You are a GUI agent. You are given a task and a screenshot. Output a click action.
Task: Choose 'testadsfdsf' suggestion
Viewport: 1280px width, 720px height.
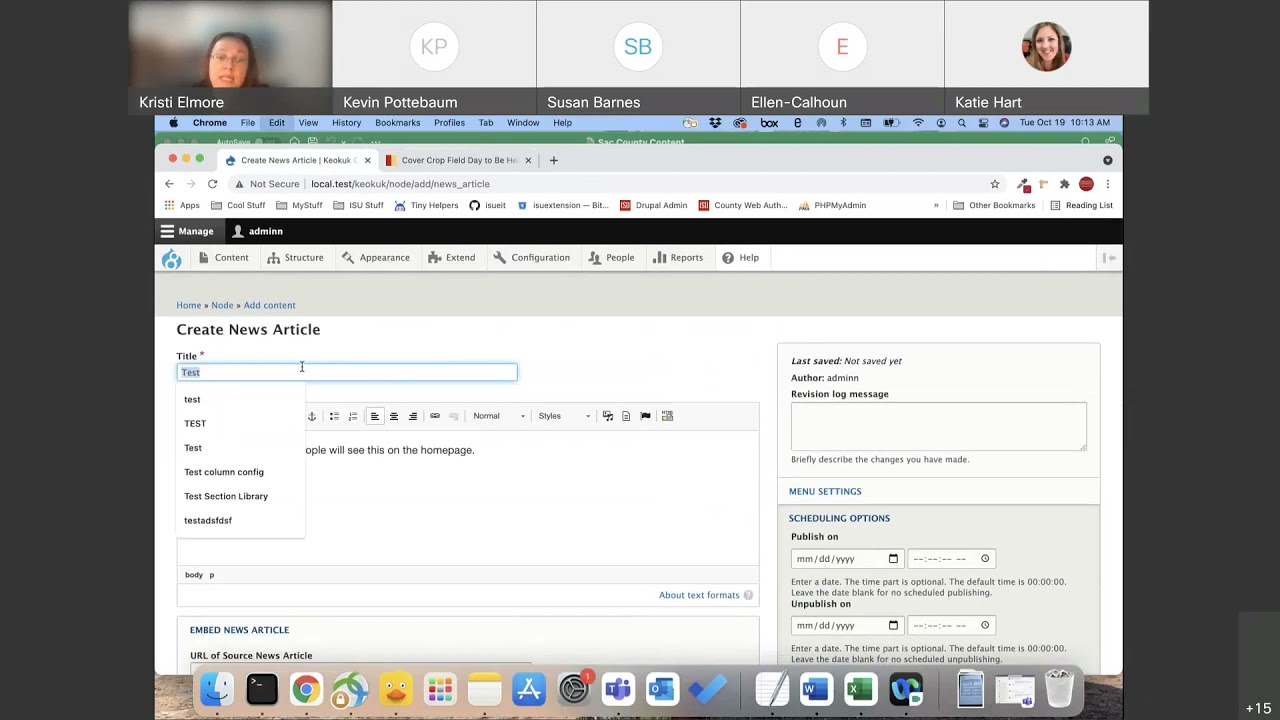pyautogui.click(x=208, y=520)
